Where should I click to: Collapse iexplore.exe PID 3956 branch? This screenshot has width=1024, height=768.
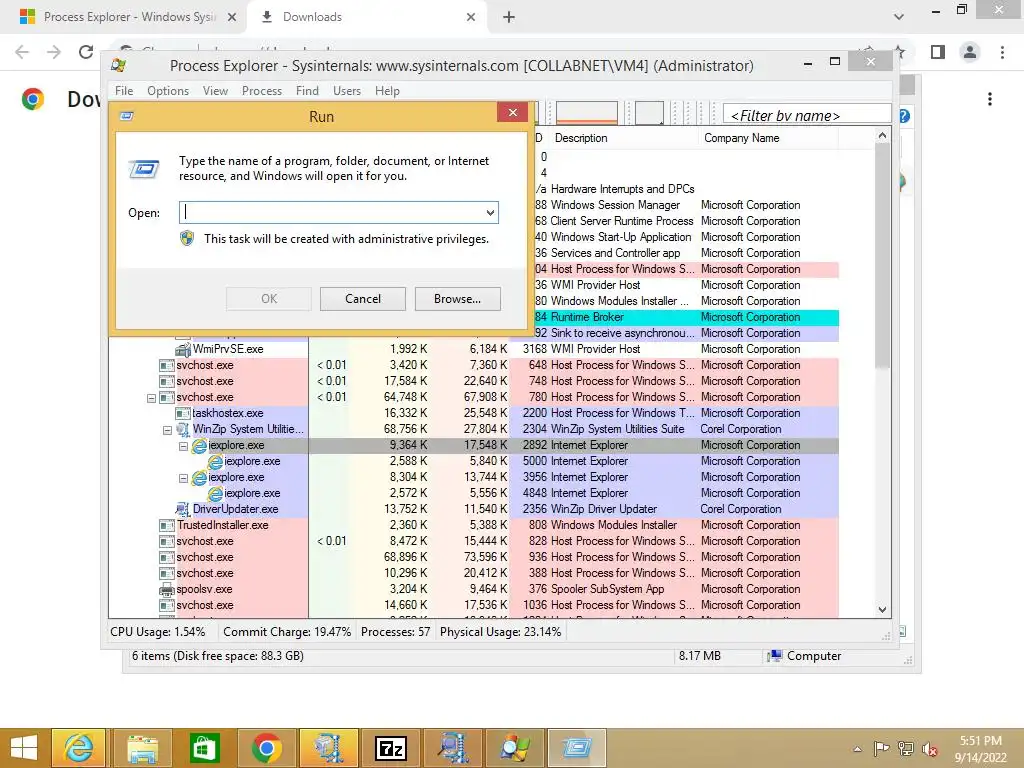click(x=184, y=478)
